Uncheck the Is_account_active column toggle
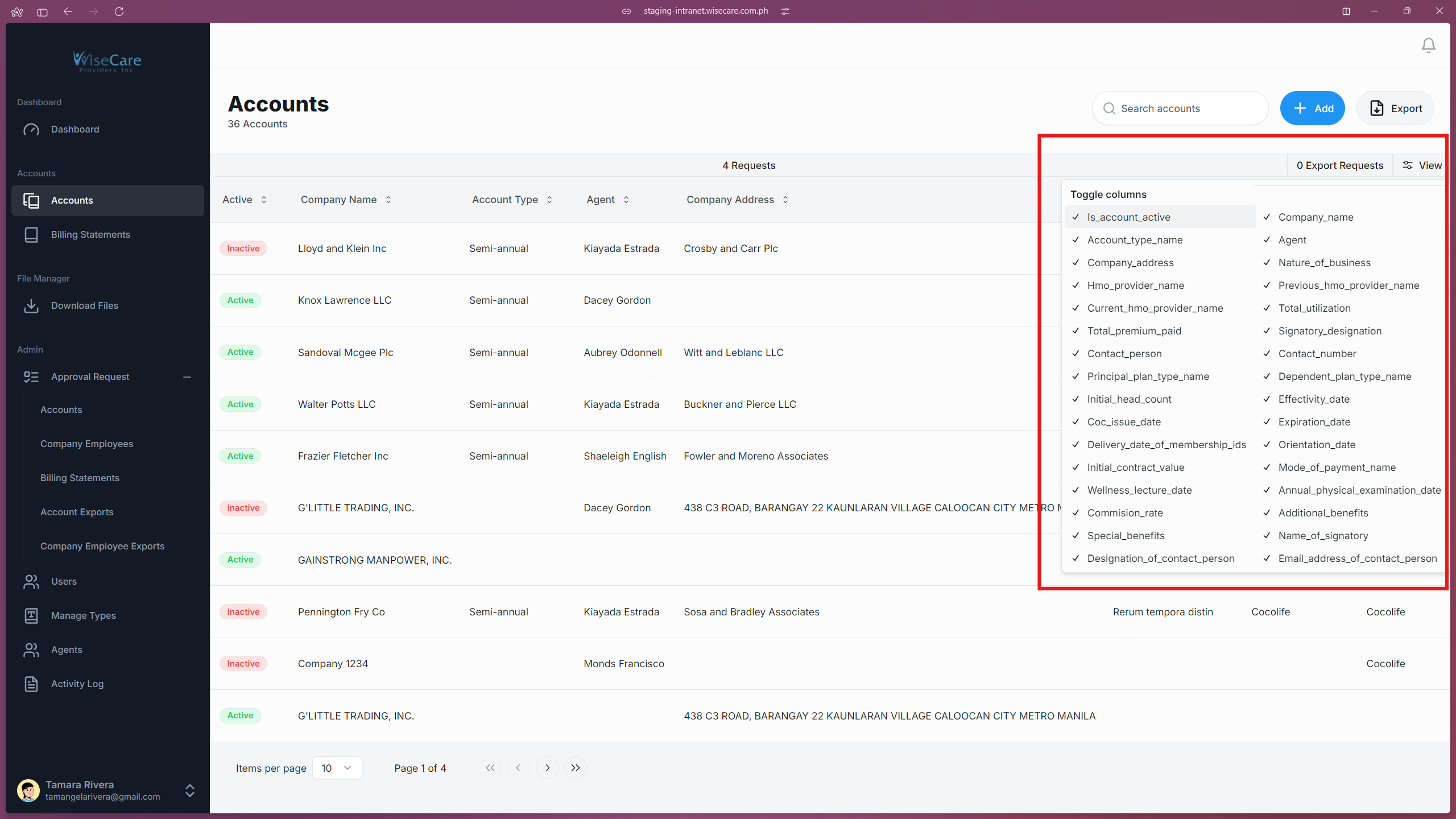1456x819 pixels. point(1128,217)
